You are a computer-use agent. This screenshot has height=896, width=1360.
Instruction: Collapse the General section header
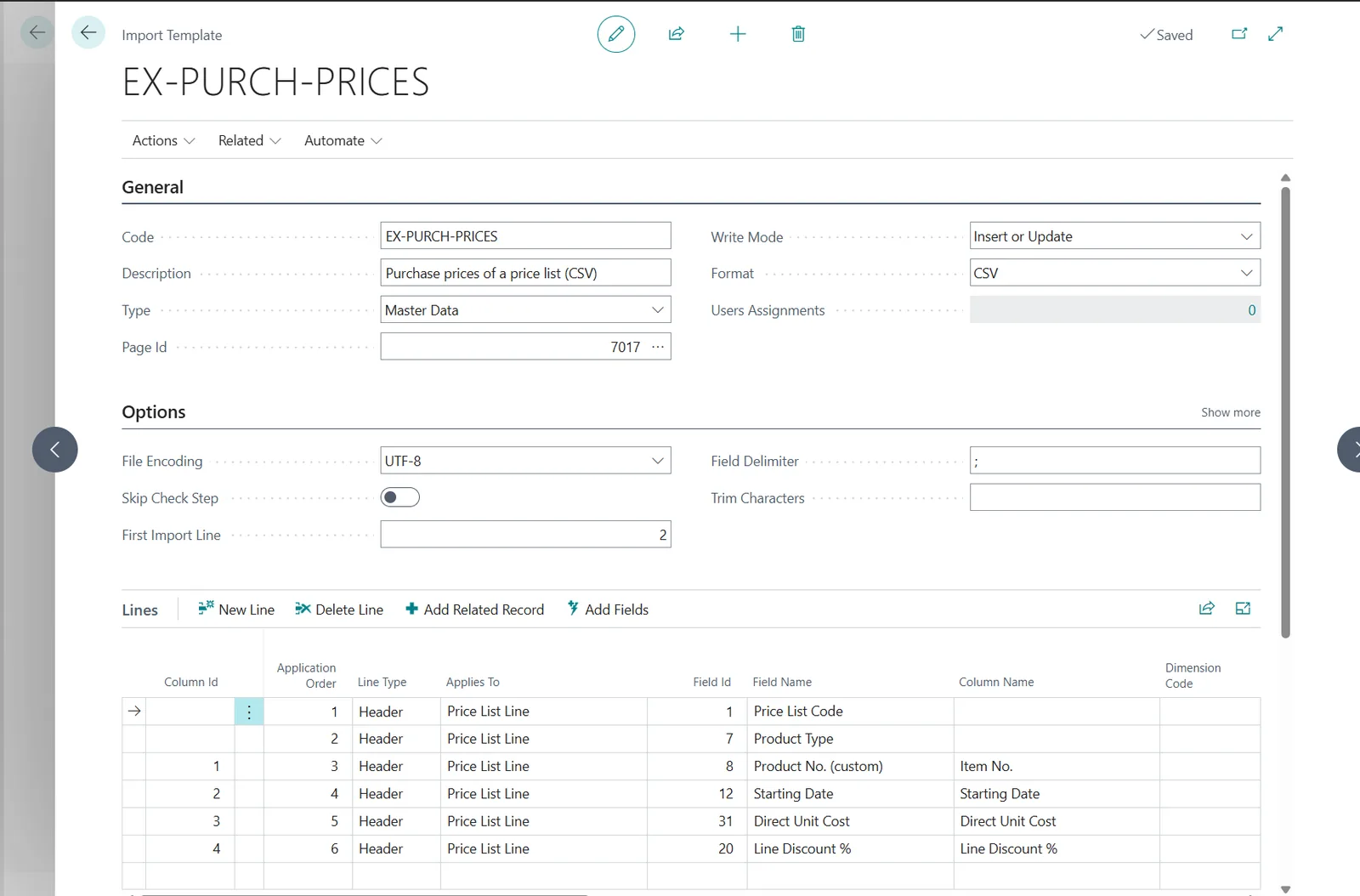(152, 187)
